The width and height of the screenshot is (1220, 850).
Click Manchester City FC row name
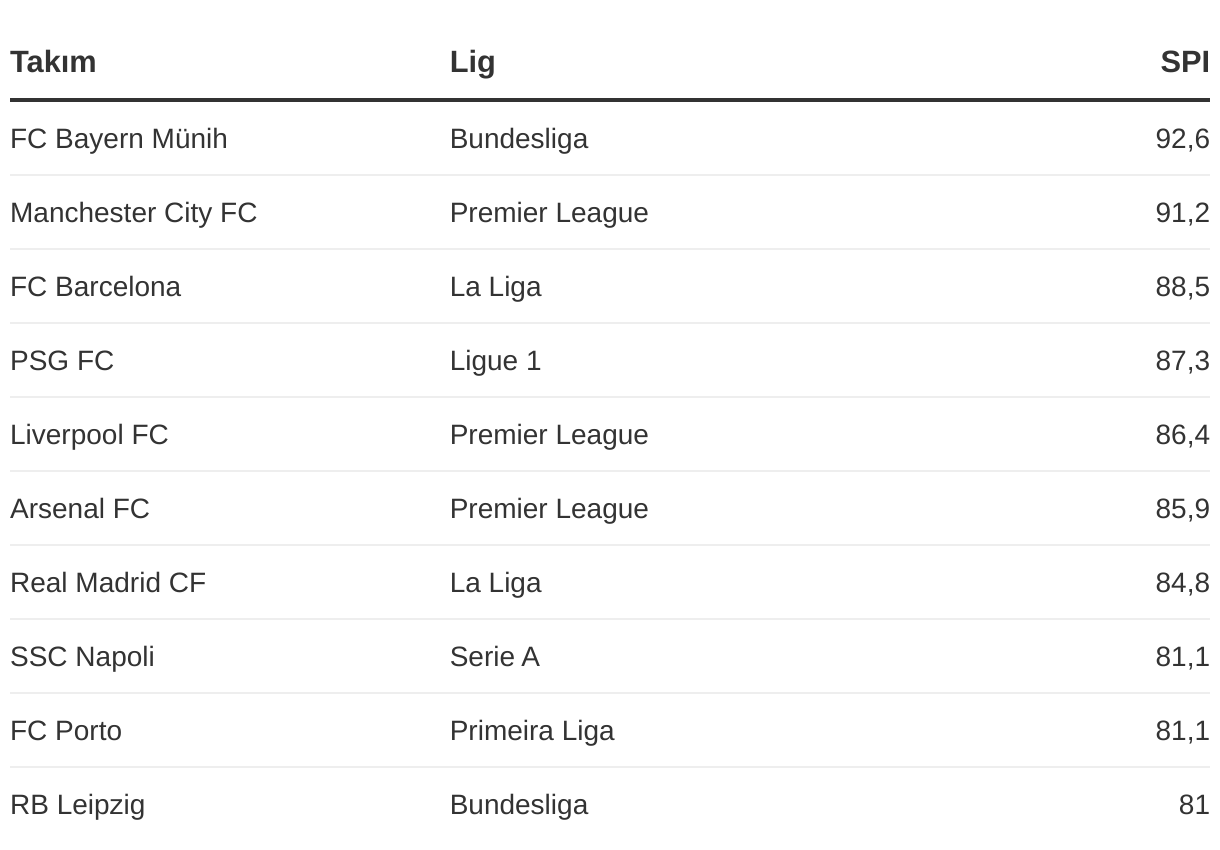coord(133,213)
